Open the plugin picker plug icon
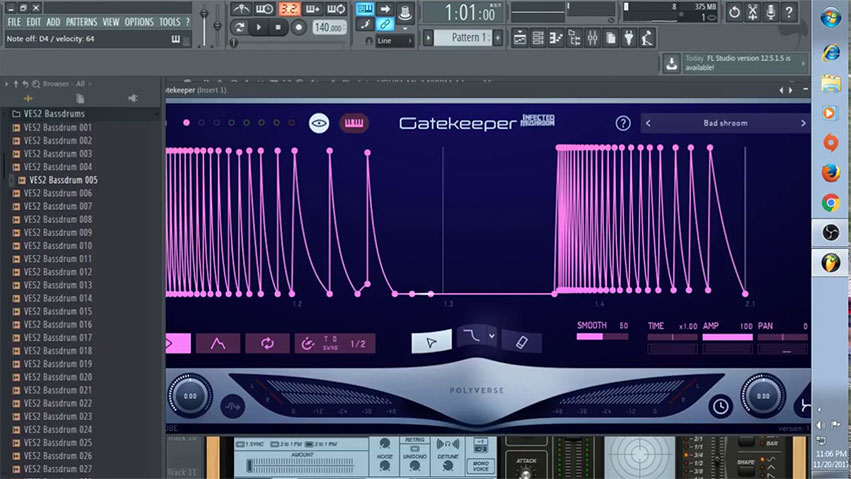Image resolution: width=851 pixels, height=479 pixels. coord(628,38)
